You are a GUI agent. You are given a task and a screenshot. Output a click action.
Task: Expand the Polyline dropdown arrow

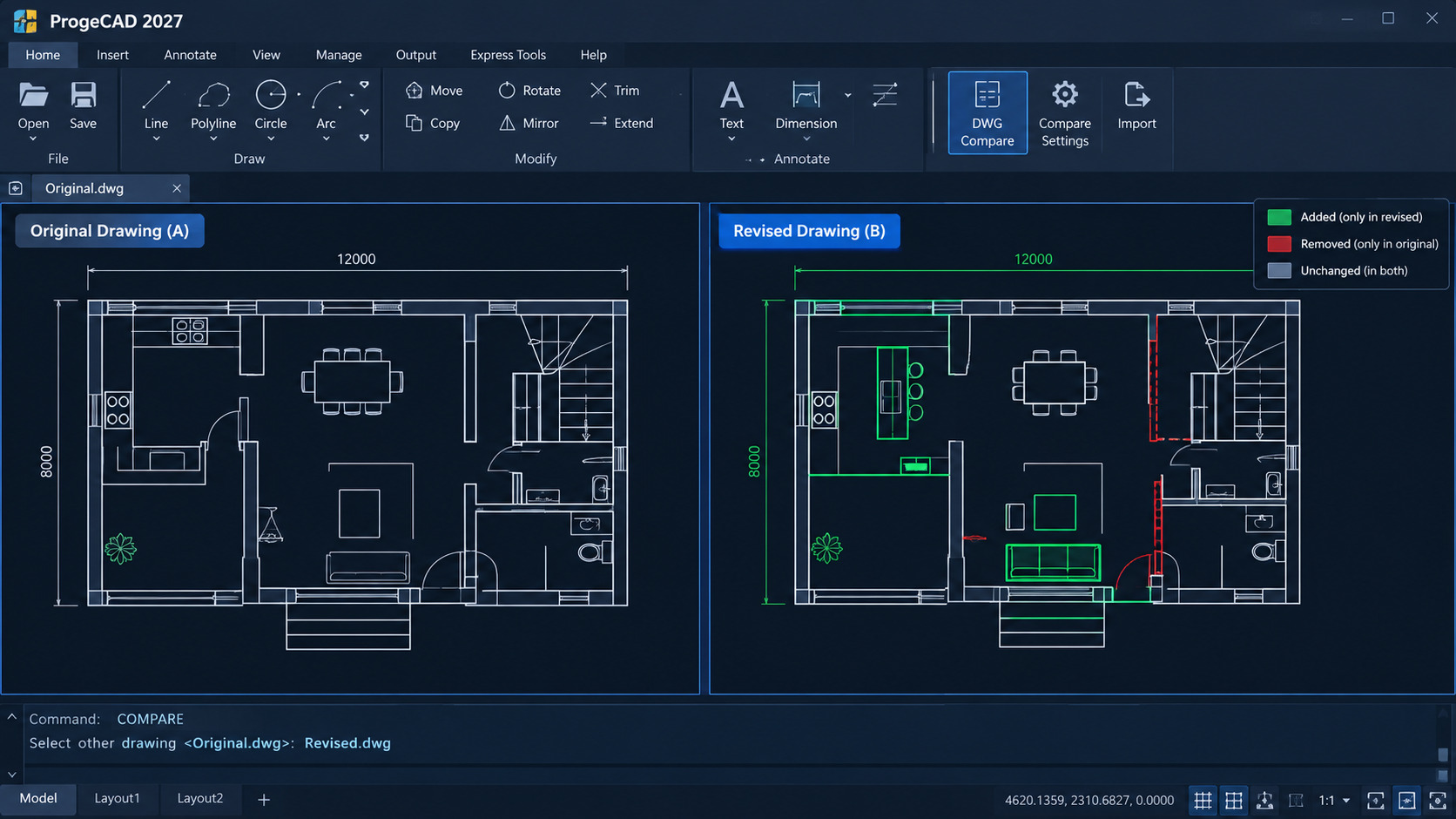(x=213, y=139)
